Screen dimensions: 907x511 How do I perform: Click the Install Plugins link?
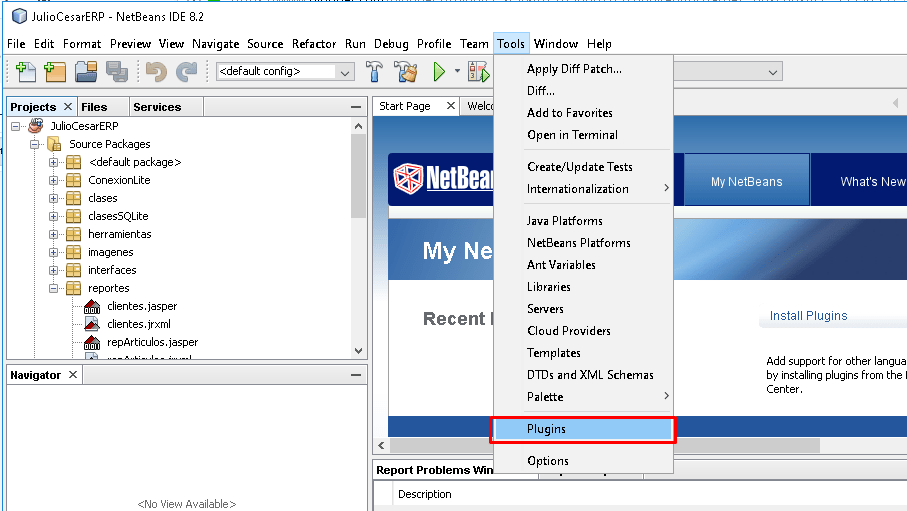[808, 316]
